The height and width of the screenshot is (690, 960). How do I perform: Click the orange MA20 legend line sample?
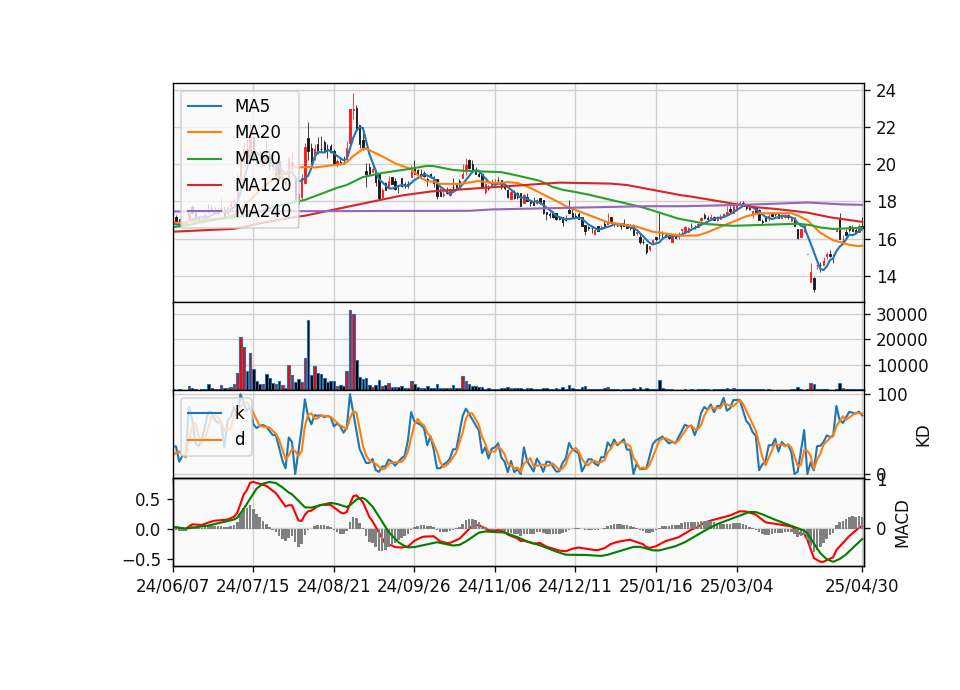204,133
